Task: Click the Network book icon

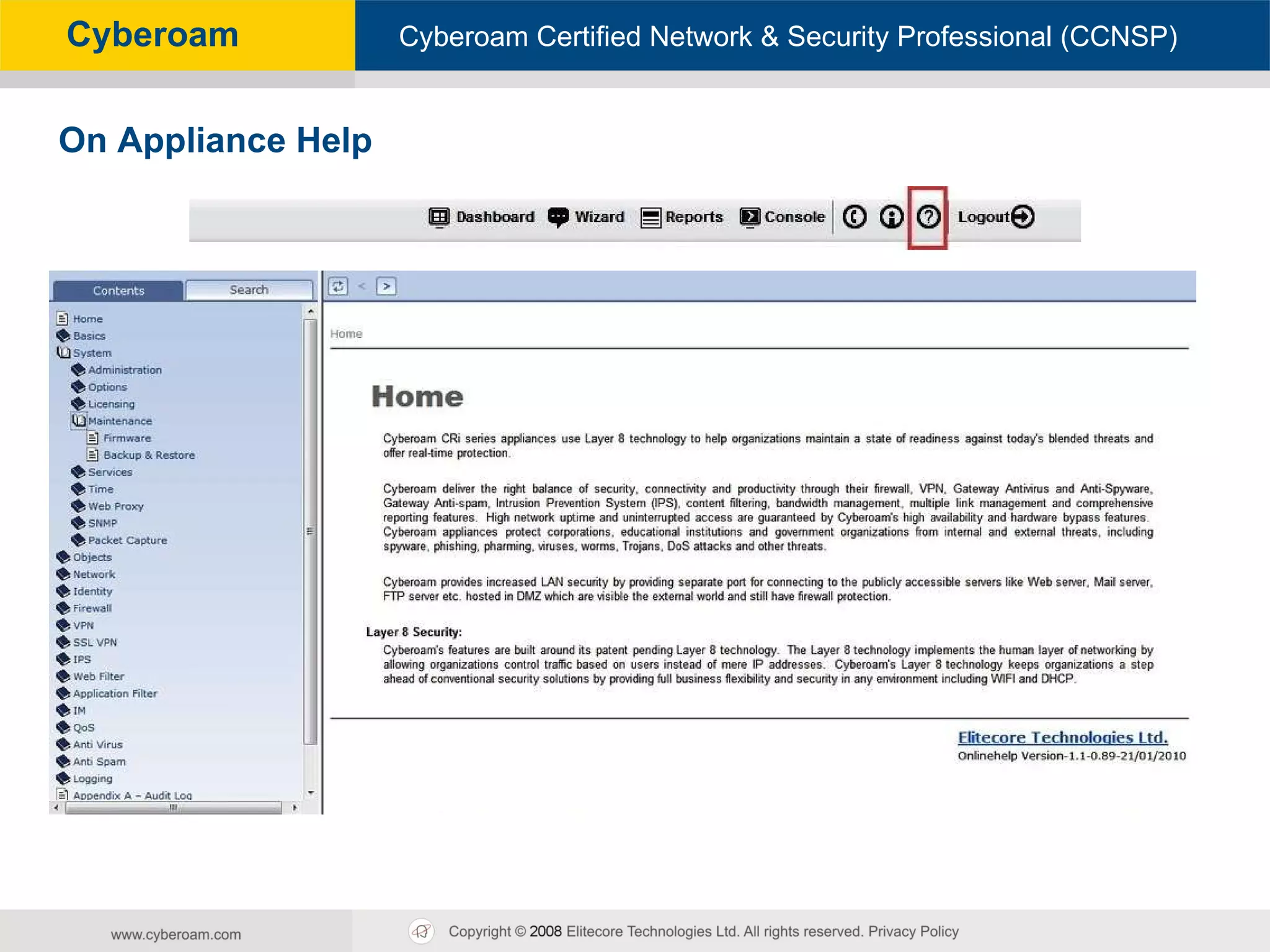Action: point(63,575)
